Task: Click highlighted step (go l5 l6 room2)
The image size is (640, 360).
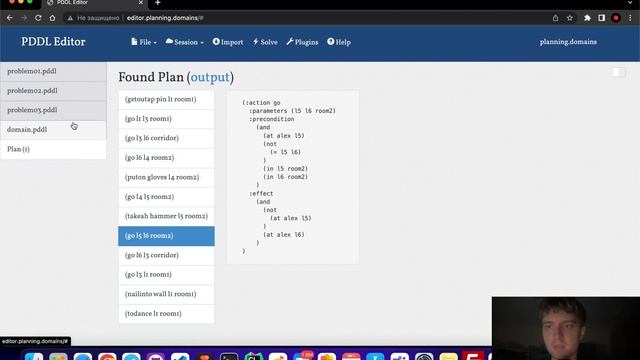Action: 166,236
